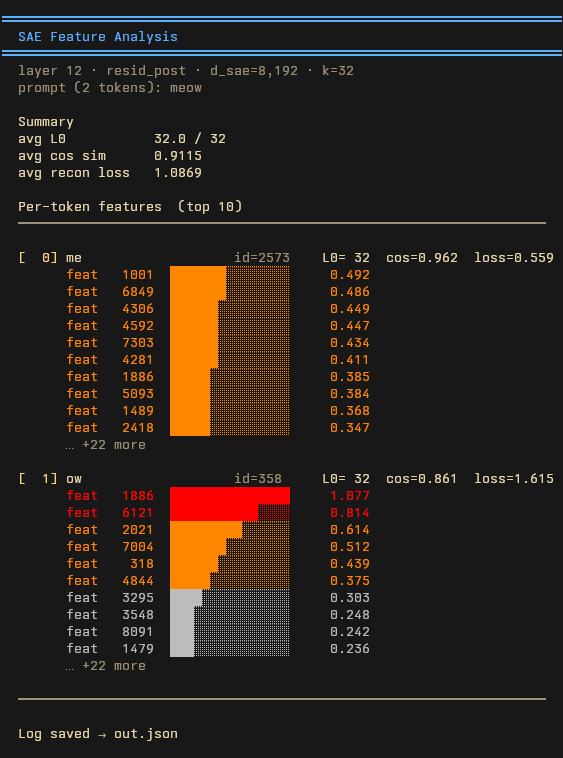Click the "feat 6849" label

(110, 292)
